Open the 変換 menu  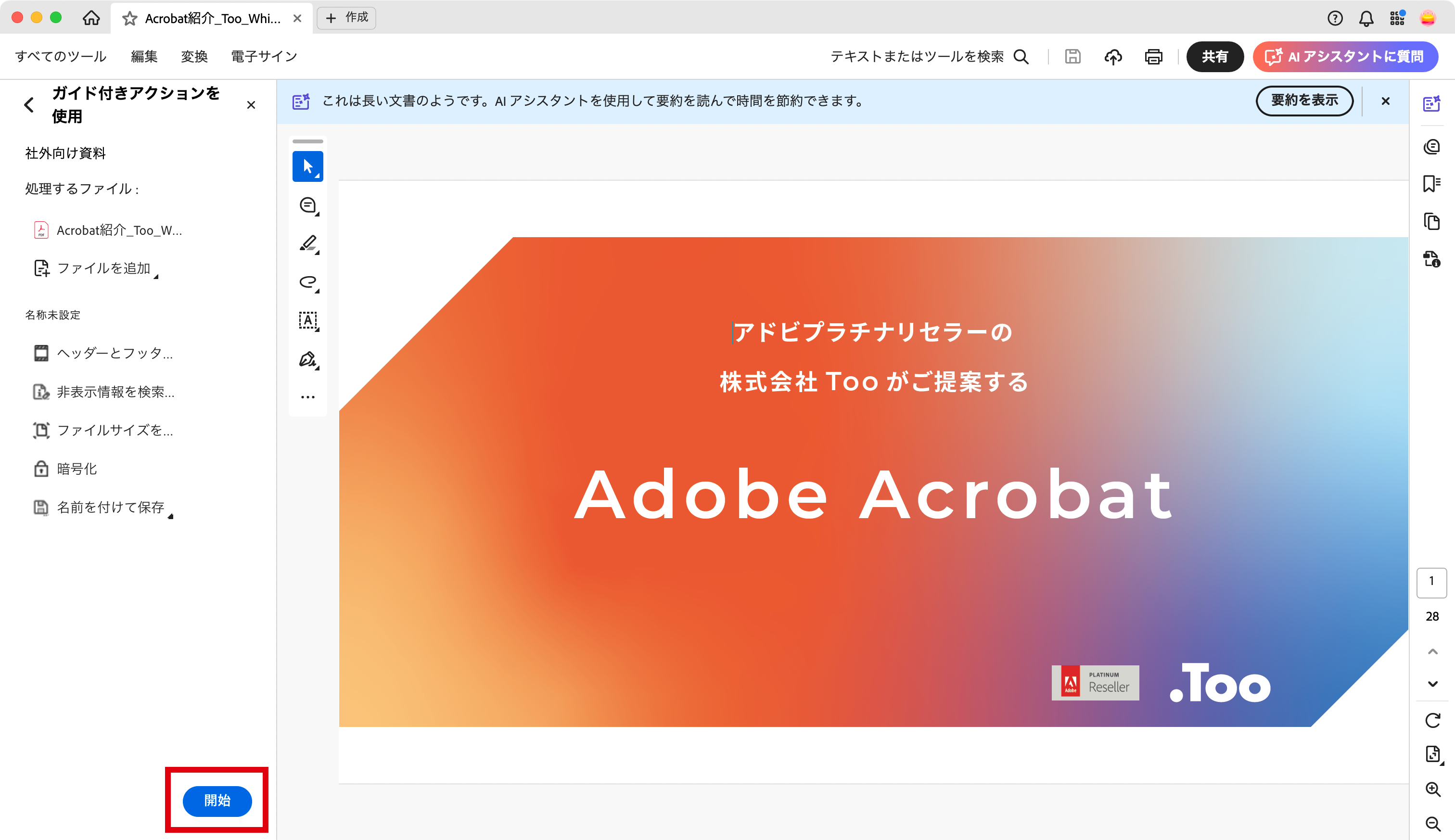point(194,57)
